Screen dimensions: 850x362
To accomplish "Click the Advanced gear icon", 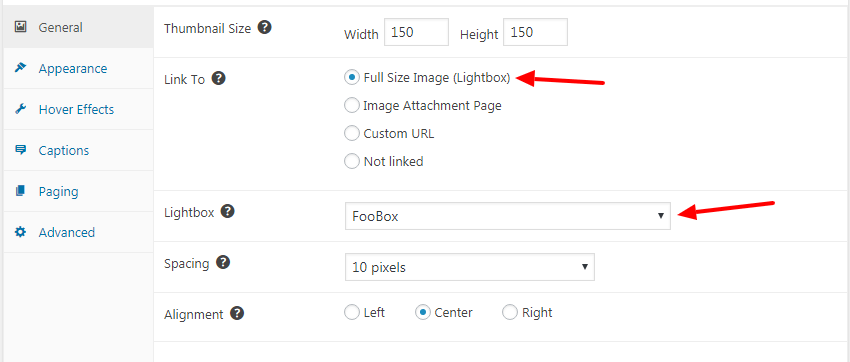I will pyautogui.click(x=21, y=232).
